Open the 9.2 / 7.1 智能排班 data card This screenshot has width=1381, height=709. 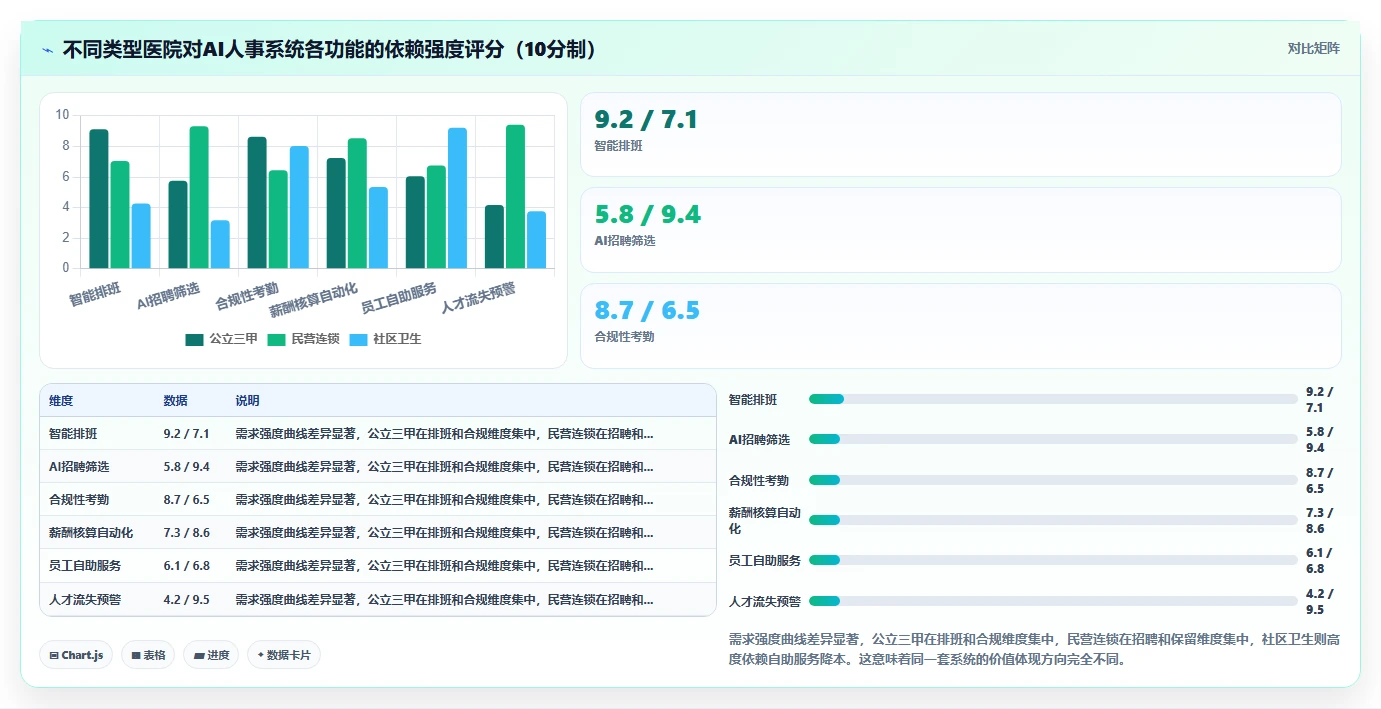point(960,134)
